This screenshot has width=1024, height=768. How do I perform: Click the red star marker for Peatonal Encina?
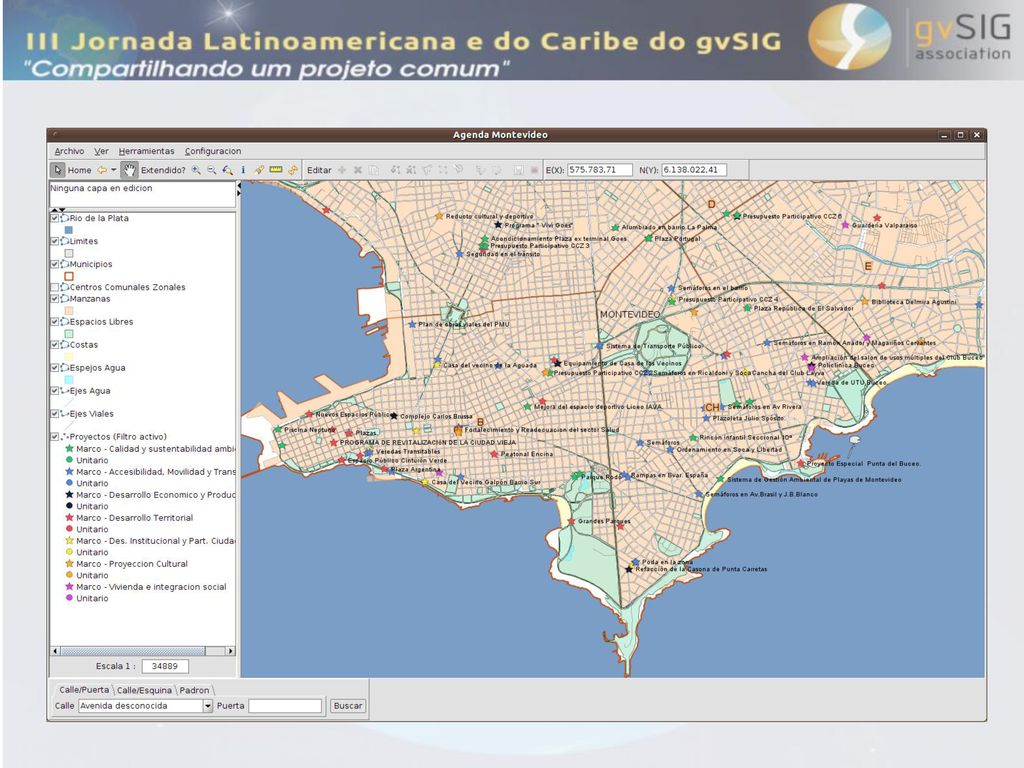click(x=494, y=454)
